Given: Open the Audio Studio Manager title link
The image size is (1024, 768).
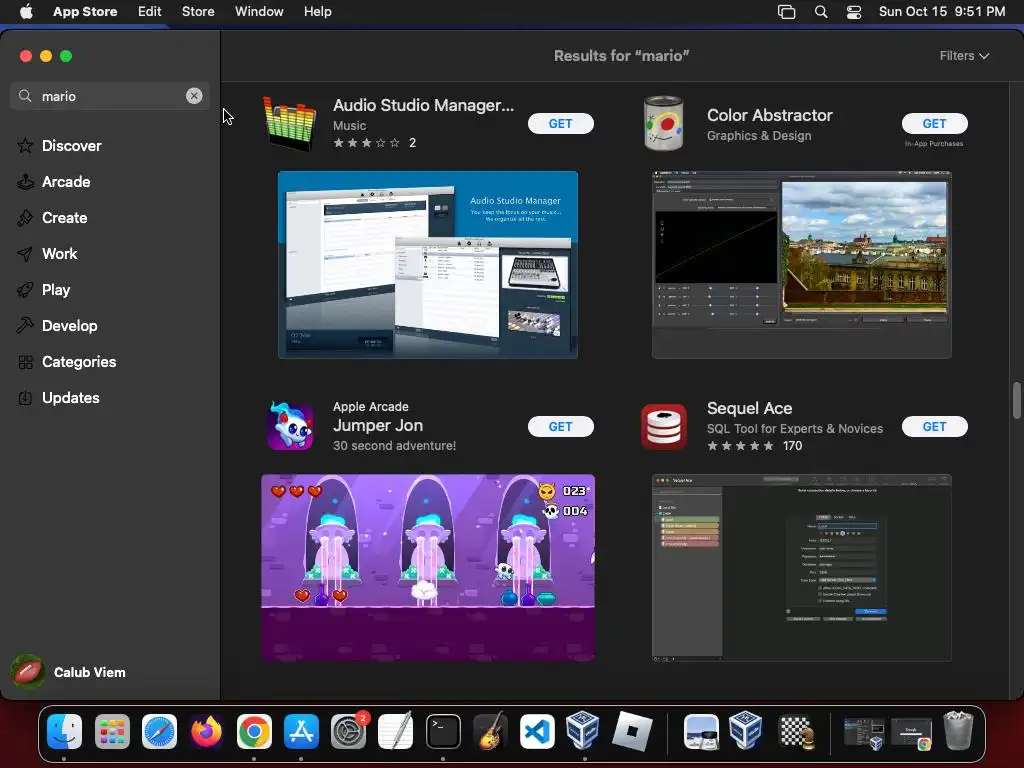Looking at the screenshot, I should (x=423, y=105).
